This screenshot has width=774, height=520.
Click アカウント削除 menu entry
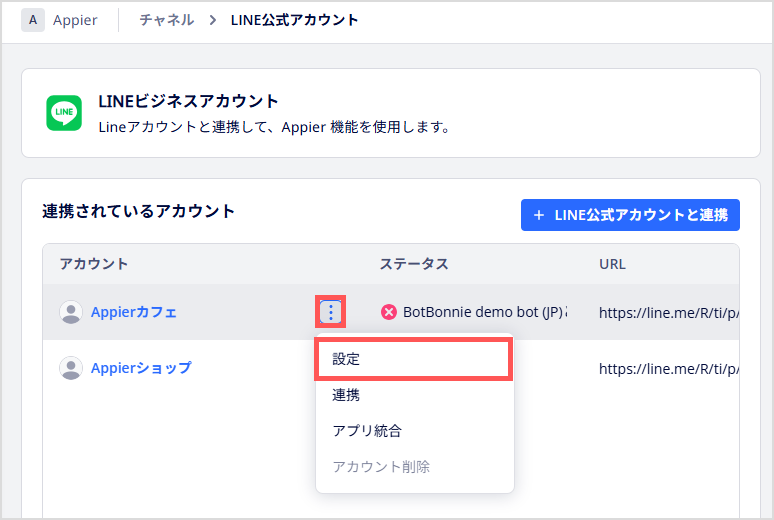415,467
